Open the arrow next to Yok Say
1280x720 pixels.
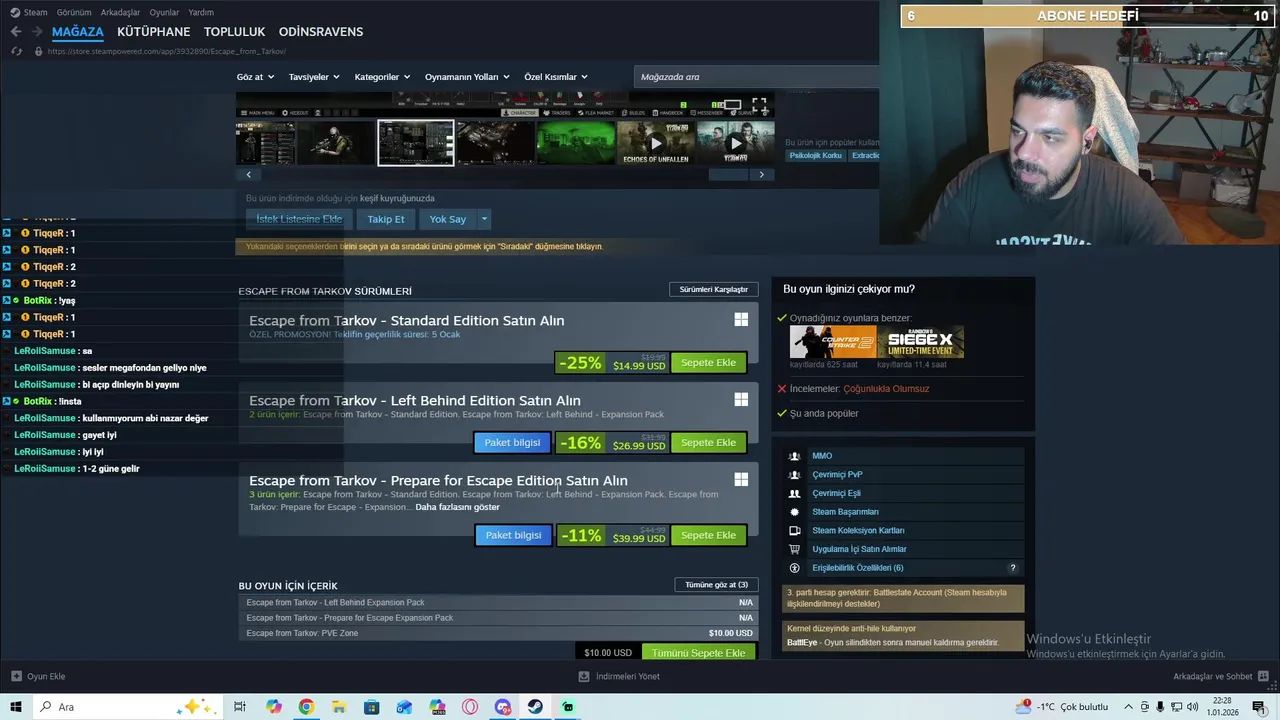tap(484, 219)
